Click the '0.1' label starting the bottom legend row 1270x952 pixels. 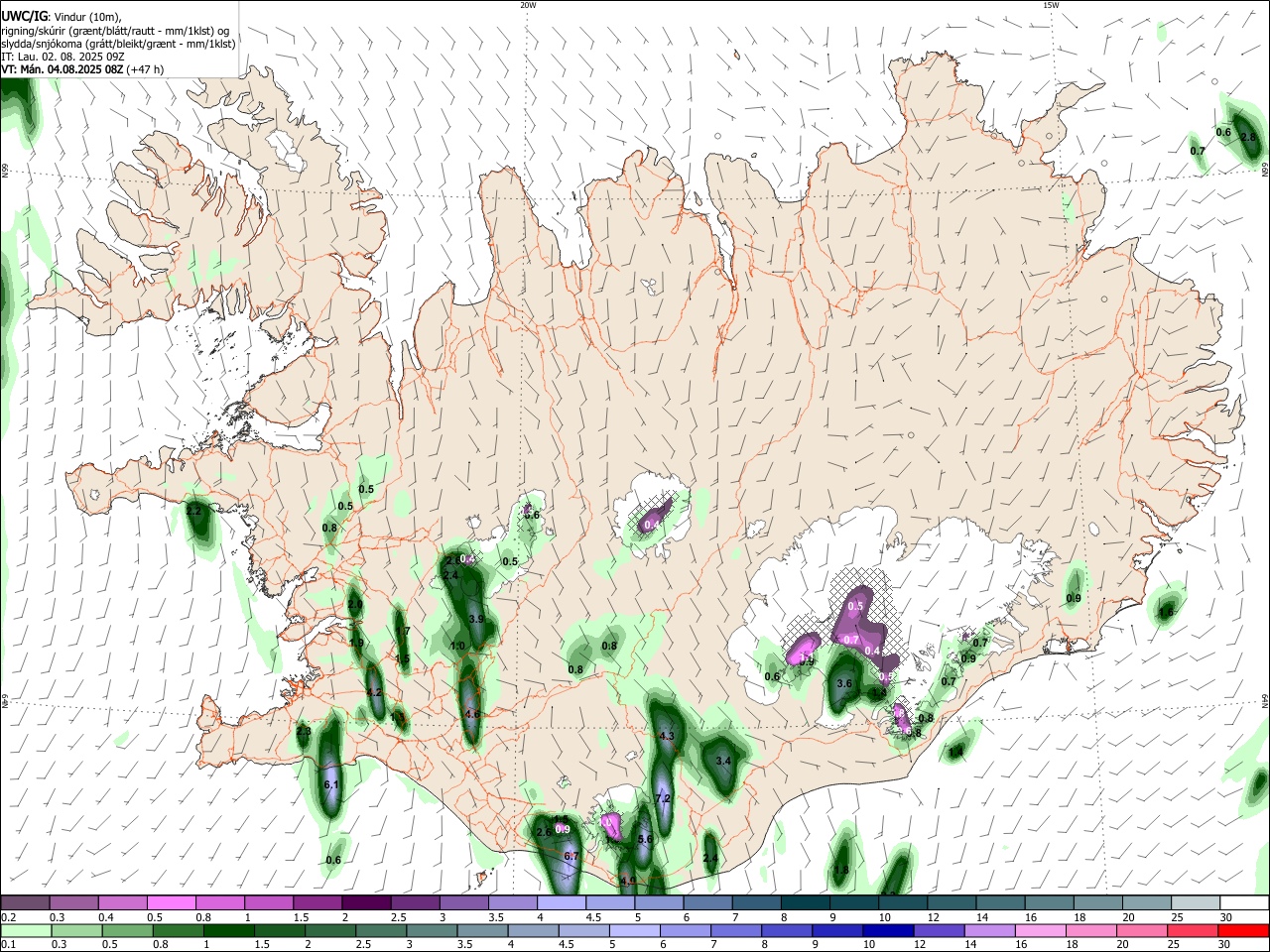tap(9, 945)
